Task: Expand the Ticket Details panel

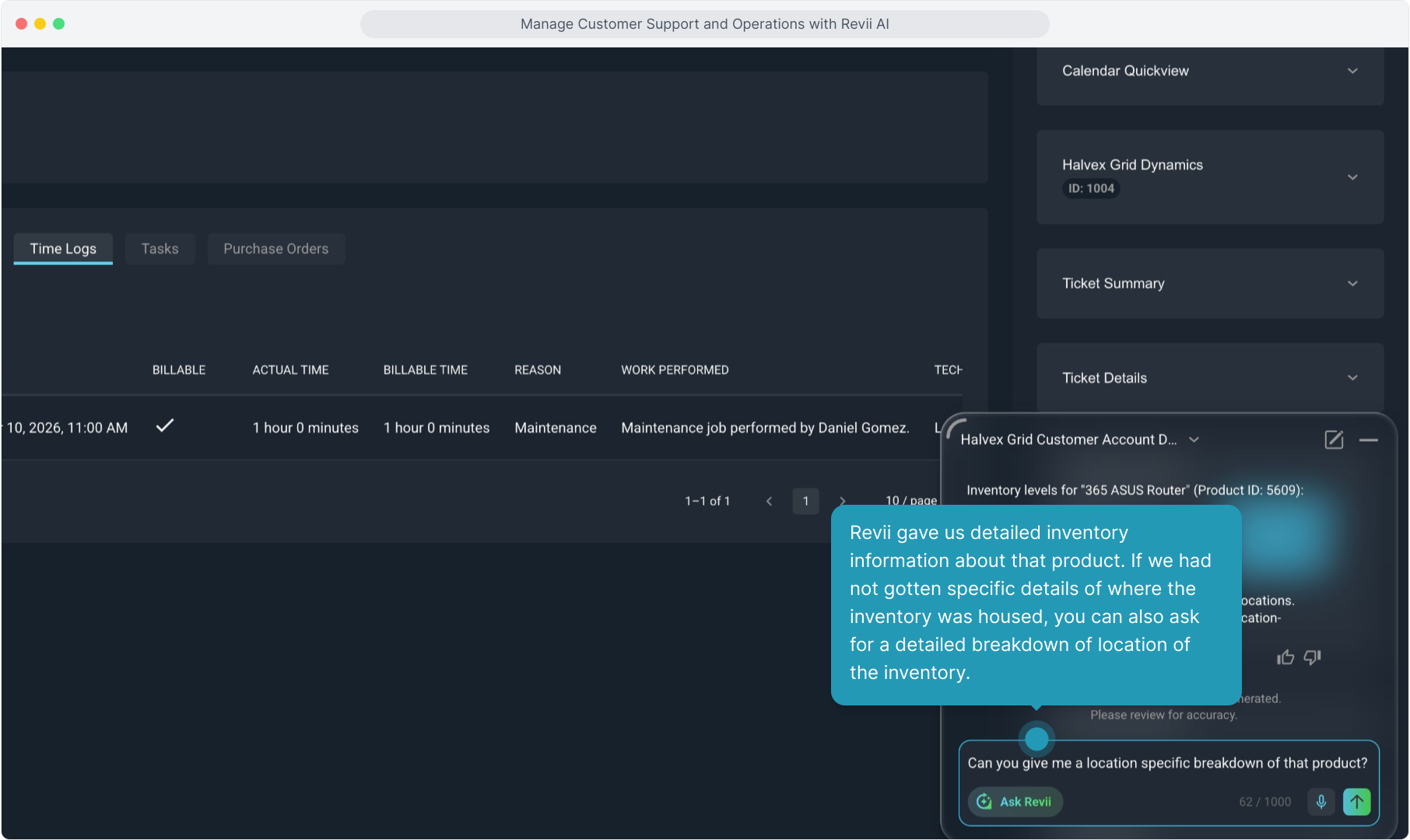Action: [x=1210, y=378]
